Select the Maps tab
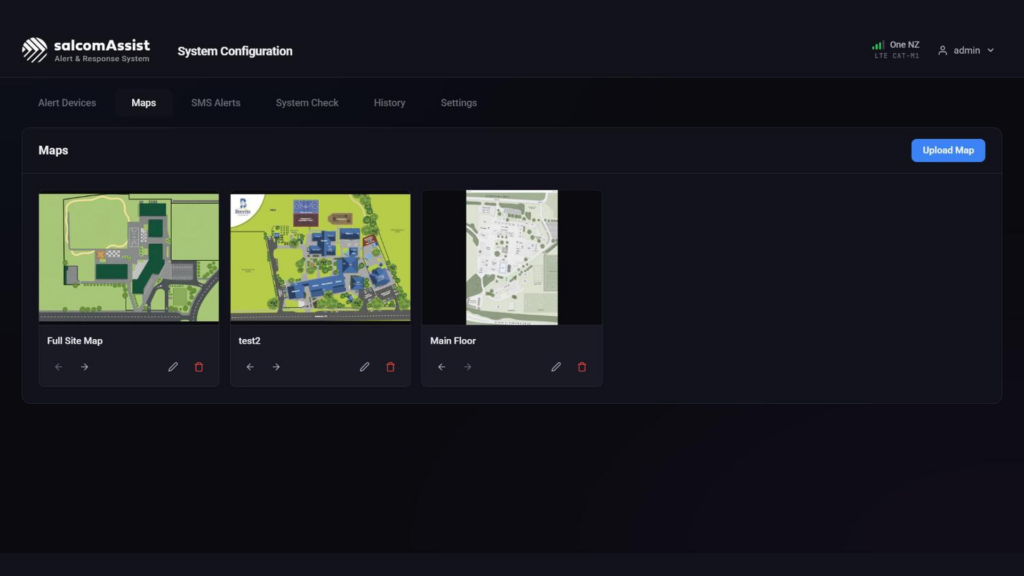This screenshot has width=1024, height=576. (144, 103)
